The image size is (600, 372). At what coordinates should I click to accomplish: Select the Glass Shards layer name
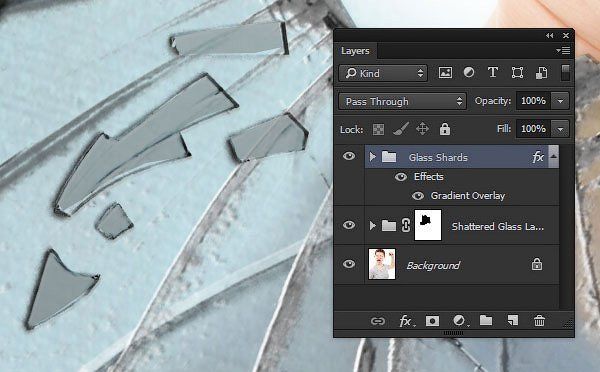tap(438, 157)
